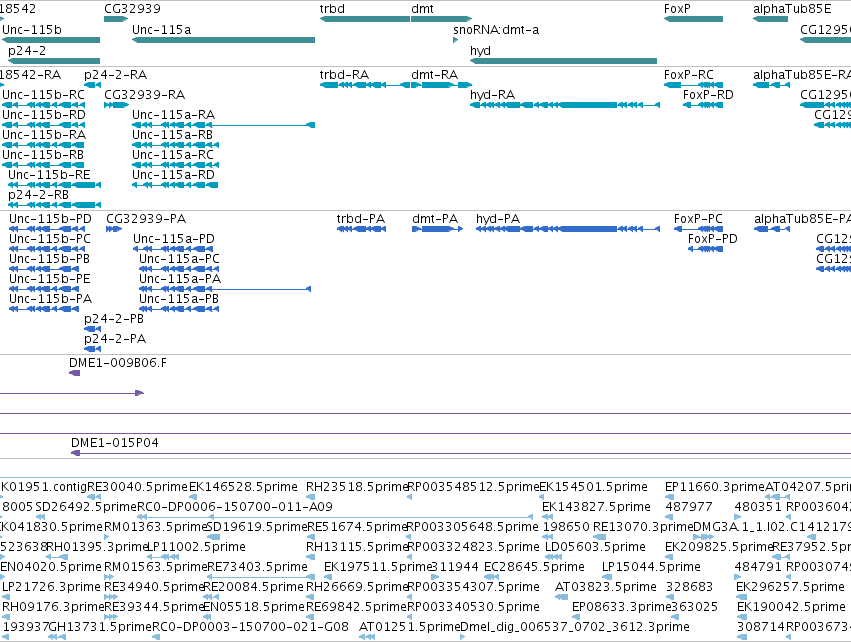The width and height of the screenshot is (851, 642).
Task: Click the EP08633.3prime EST label
Action: point(622,607)
